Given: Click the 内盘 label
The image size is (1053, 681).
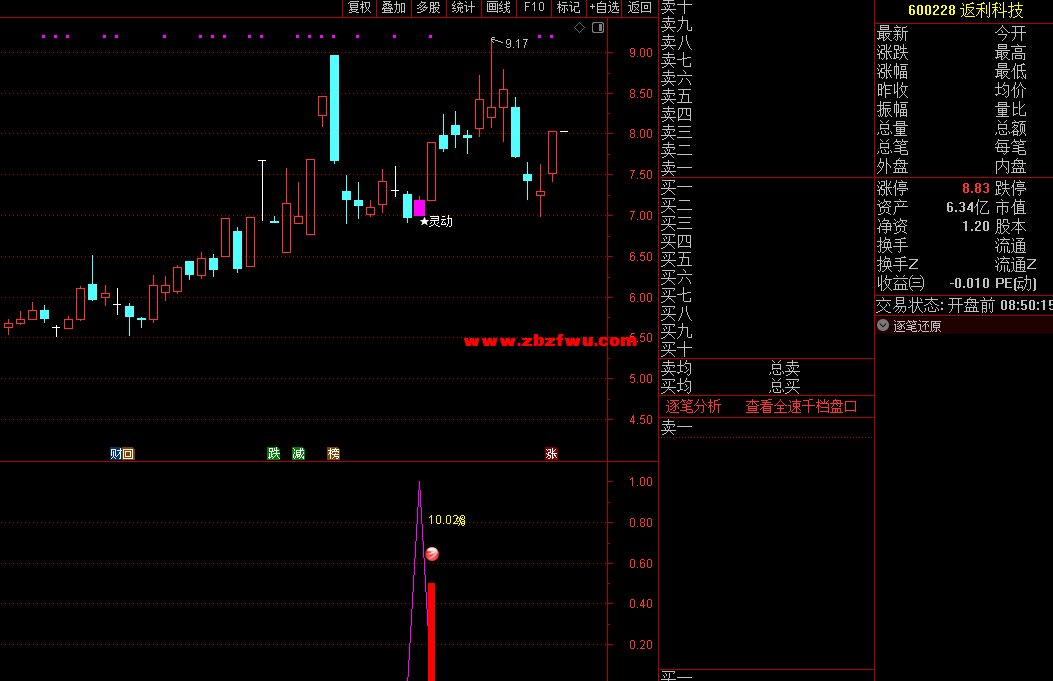Looking at the screenshot, I should click(1011, 166).
